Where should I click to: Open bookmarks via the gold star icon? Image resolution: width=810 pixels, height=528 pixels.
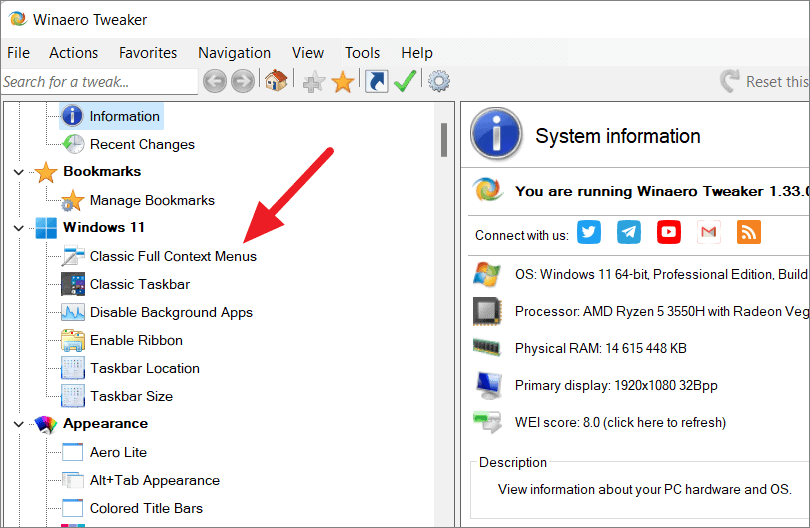point(342,82)
